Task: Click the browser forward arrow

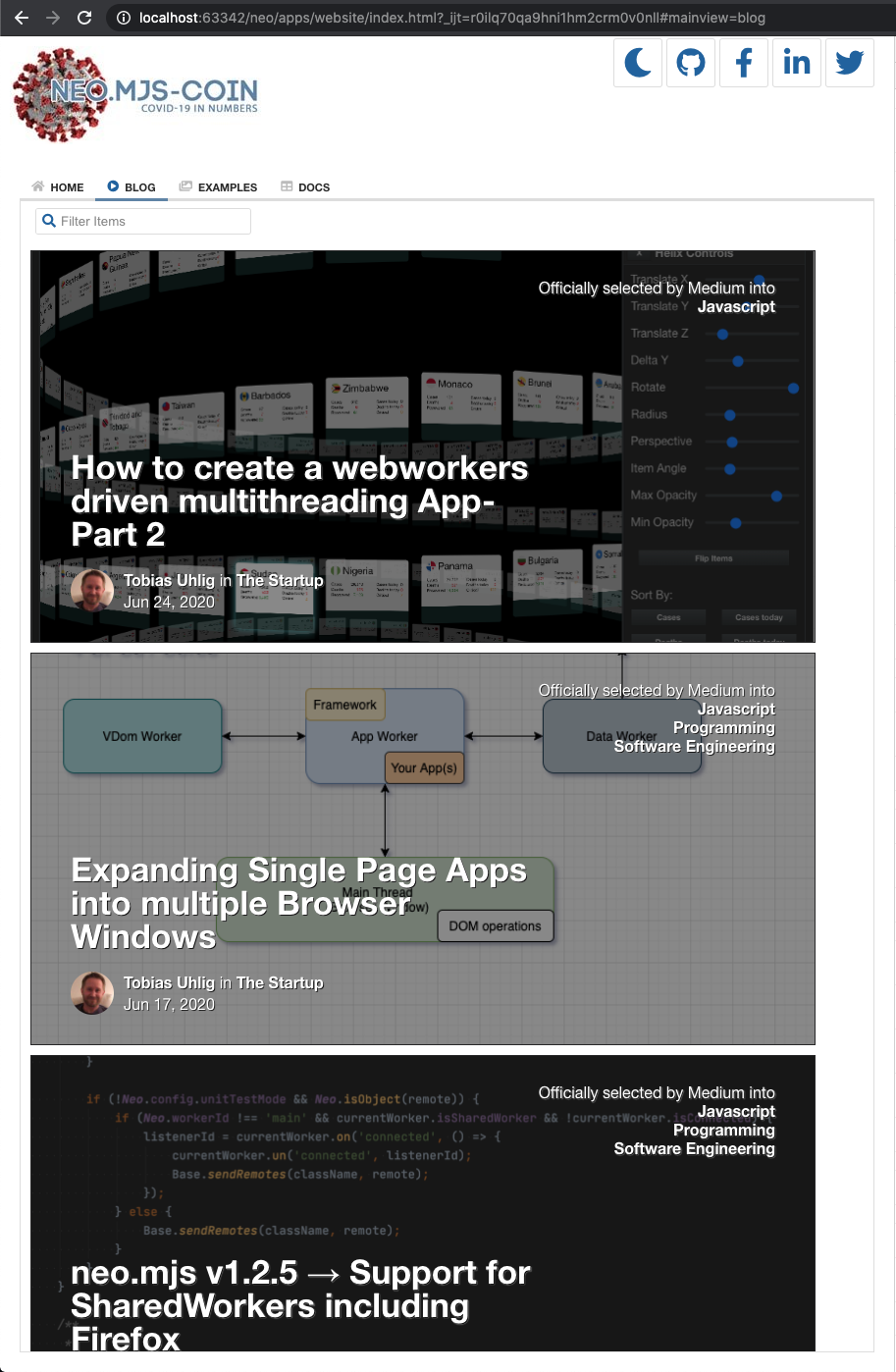Action: click(x=53, y=18)
